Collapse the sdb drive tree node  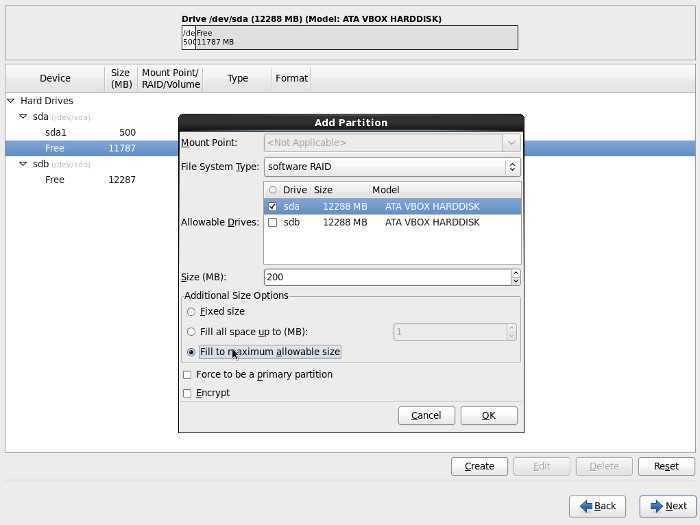[23, 164]
